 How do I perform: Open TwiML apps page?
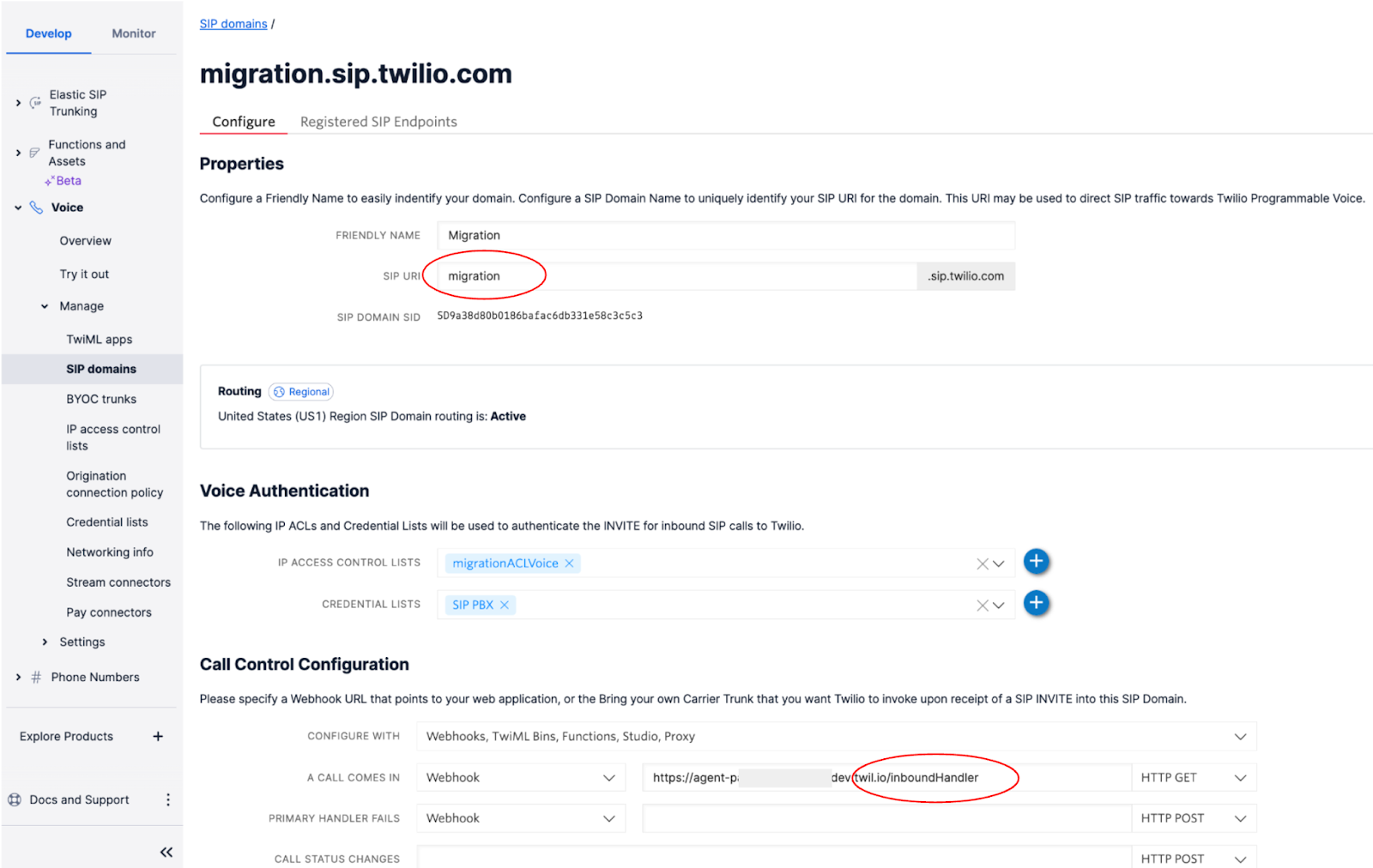point(100,340)
